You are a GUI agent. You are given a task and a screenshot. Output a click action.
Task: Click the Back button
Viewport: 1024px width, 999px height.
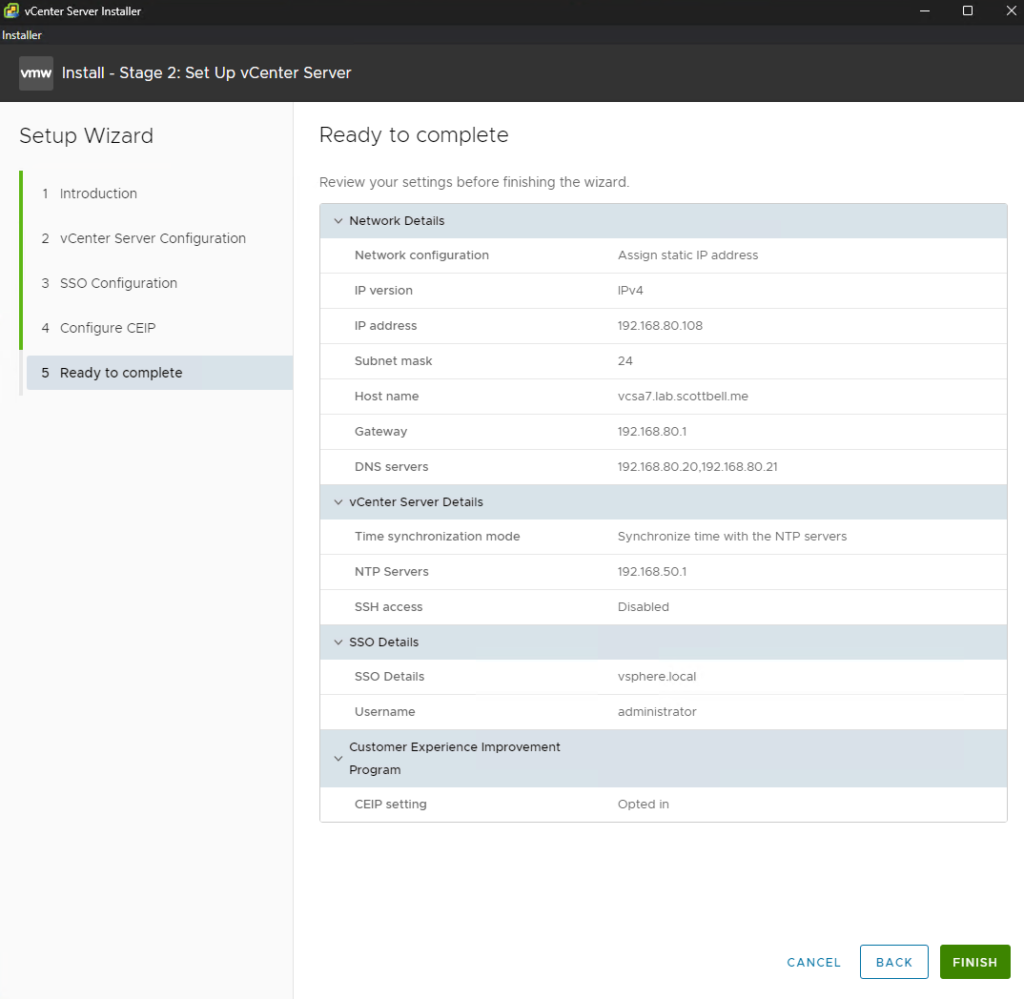point(893,962)
